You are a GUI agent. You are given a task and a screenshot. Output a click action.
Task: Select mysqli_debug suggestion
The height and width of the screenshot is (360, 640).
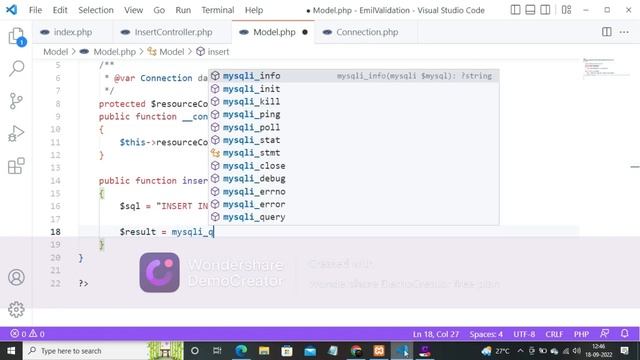tap(354, 178)
